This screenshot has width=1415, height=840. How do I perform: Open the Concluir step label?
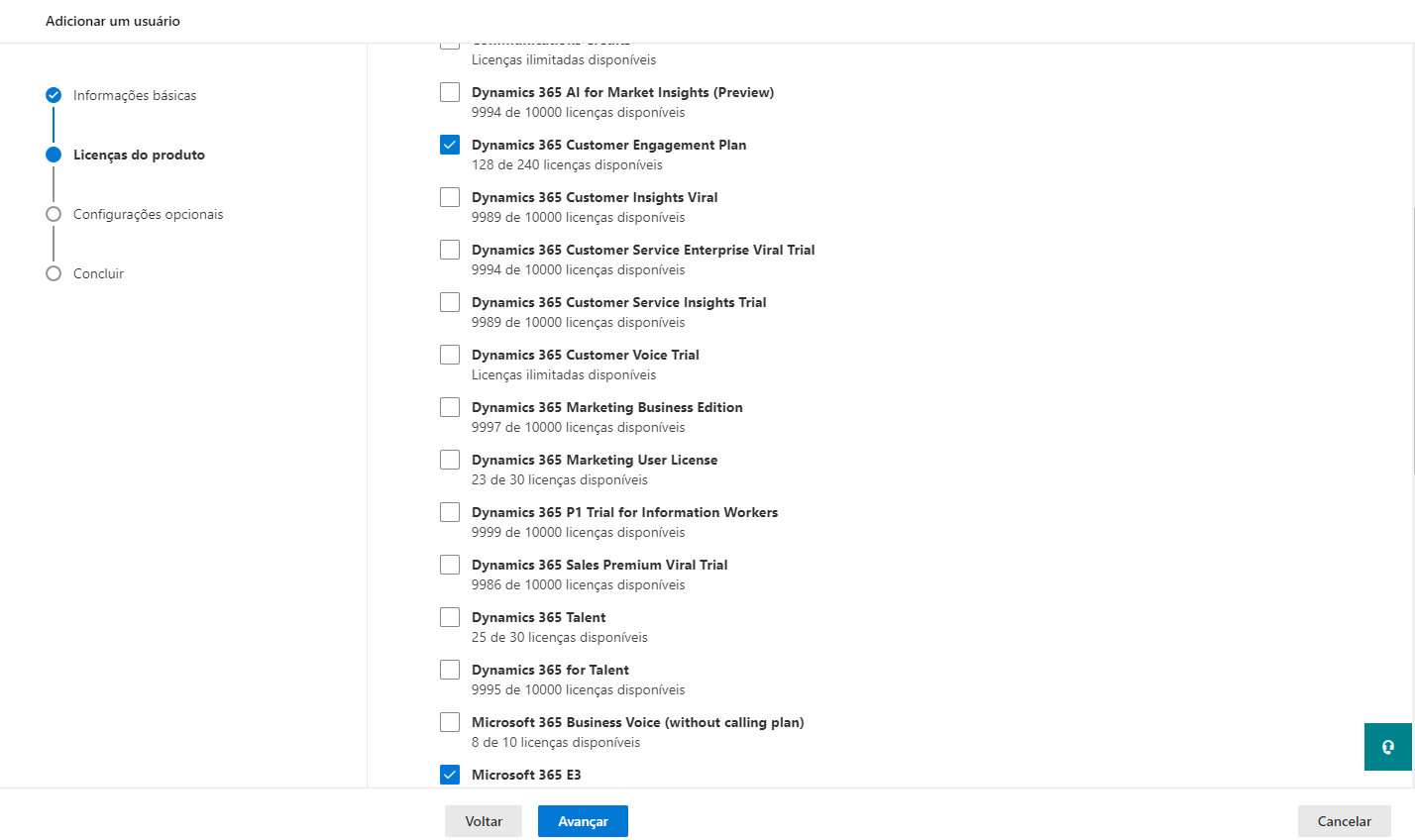pos(98,273)
